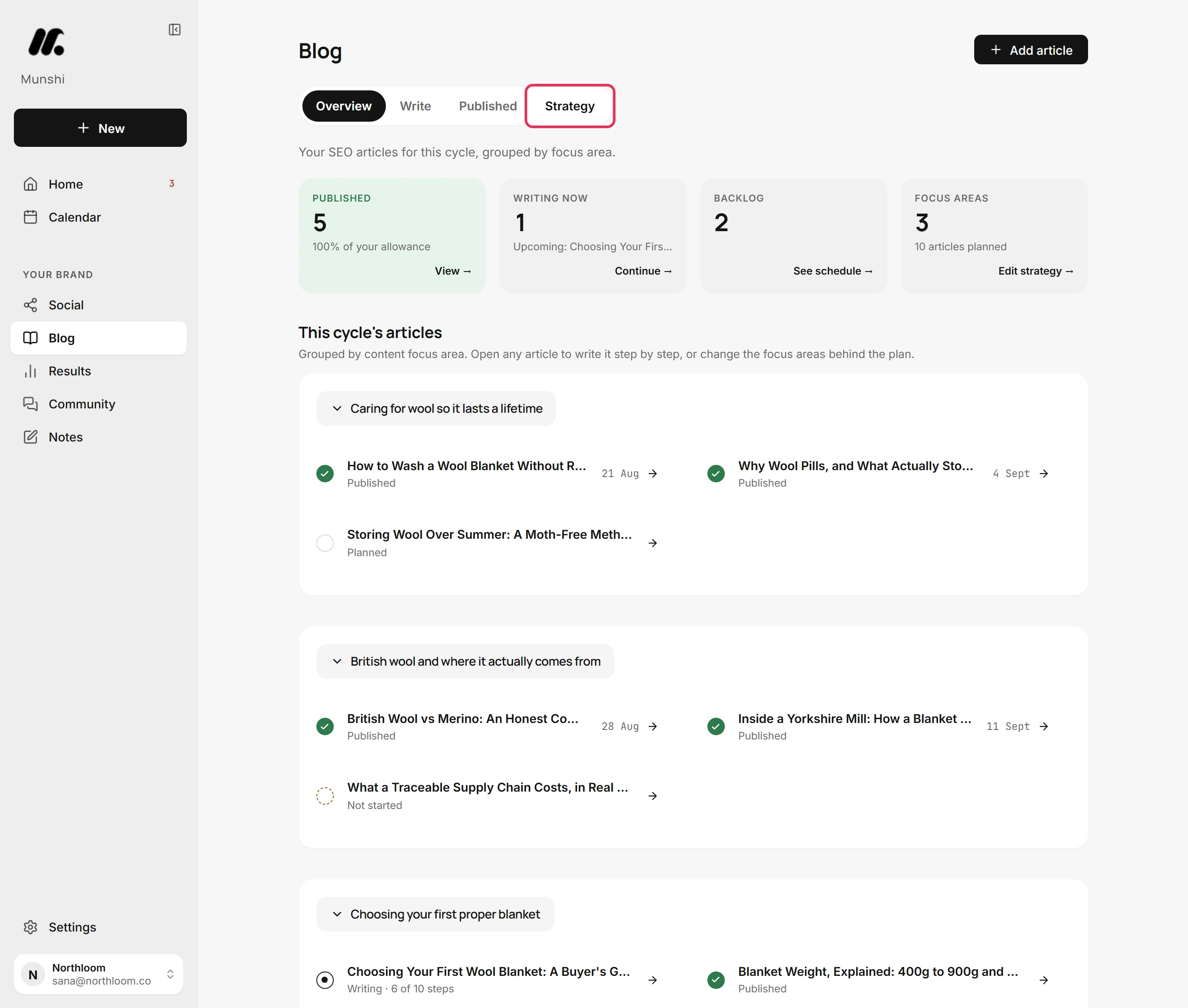The image size is (1188, 1008).
Task: Click the Community chat bubbles icon
Action: 30,404
